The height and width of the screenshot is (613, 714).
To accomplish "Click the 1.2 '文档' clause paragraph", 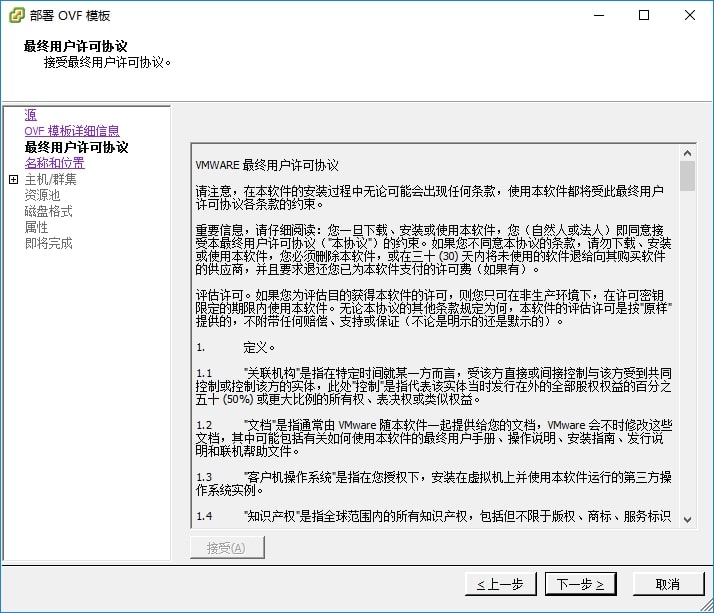I will [x=434, y=439].
